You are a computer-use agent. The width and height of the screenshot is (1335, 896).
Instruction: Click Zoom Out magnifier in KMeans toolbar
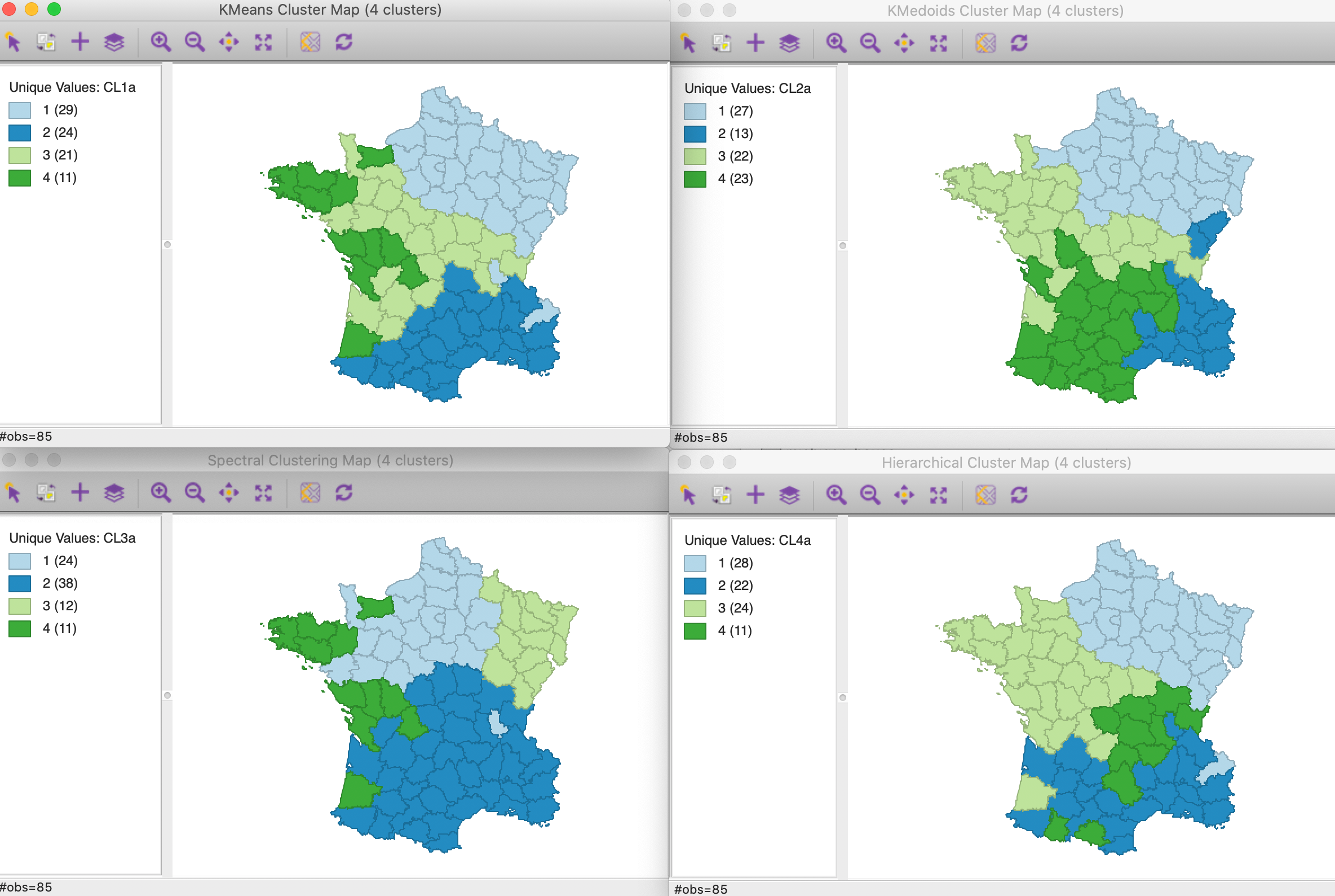pos(194,42)
